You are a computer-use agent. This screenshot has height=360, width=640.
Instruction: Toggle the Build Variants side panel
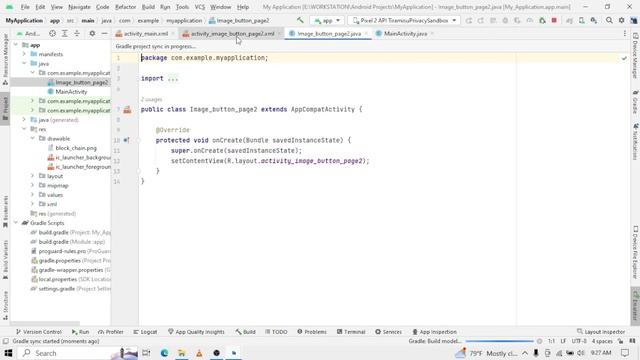[5, 259]
